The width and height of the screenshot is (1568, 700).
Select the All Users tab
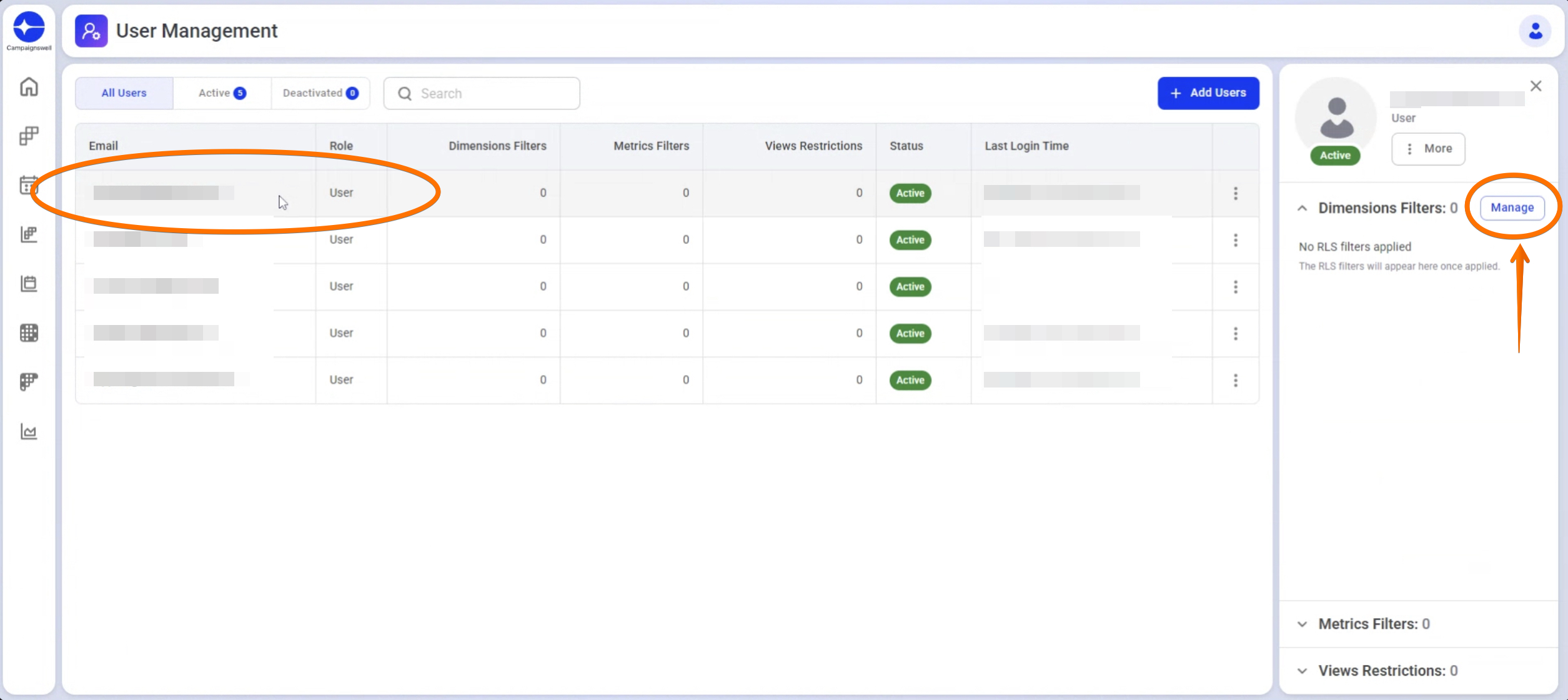pos(124,93)
